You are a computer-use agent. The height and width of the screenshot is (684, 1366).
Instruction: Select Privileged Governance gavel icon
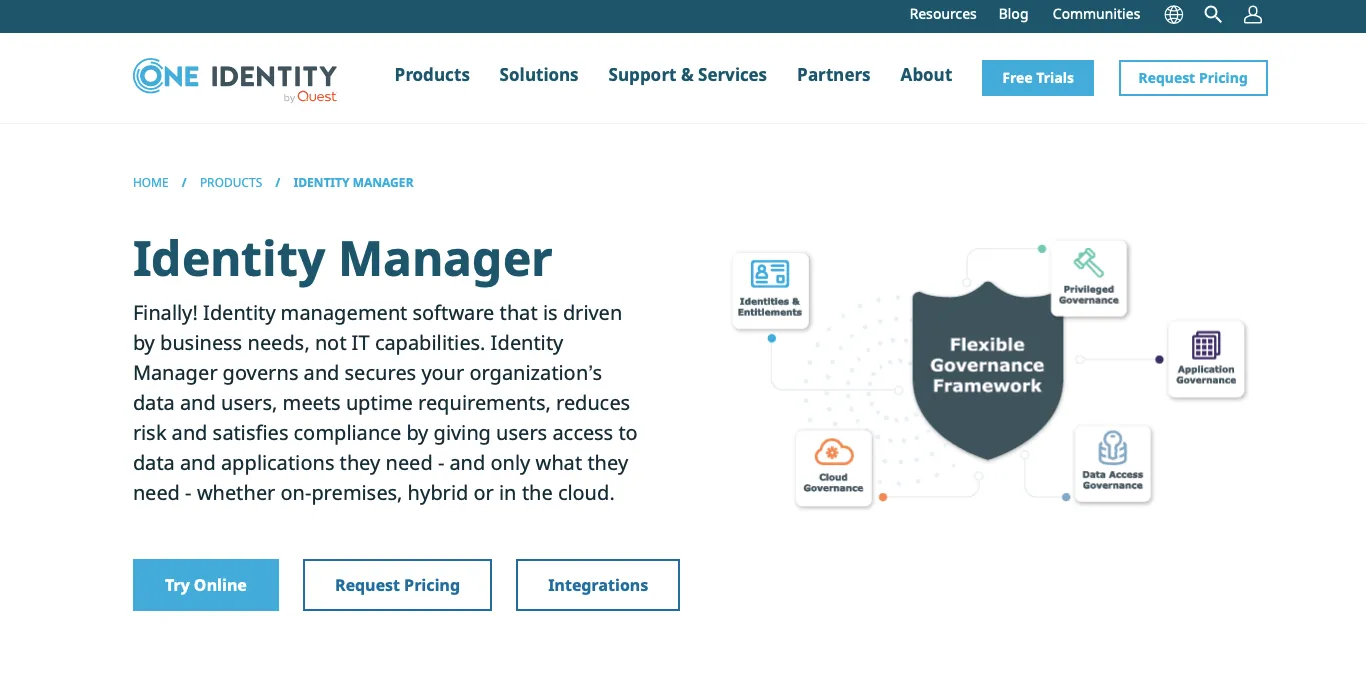[x=1089, y=263]
